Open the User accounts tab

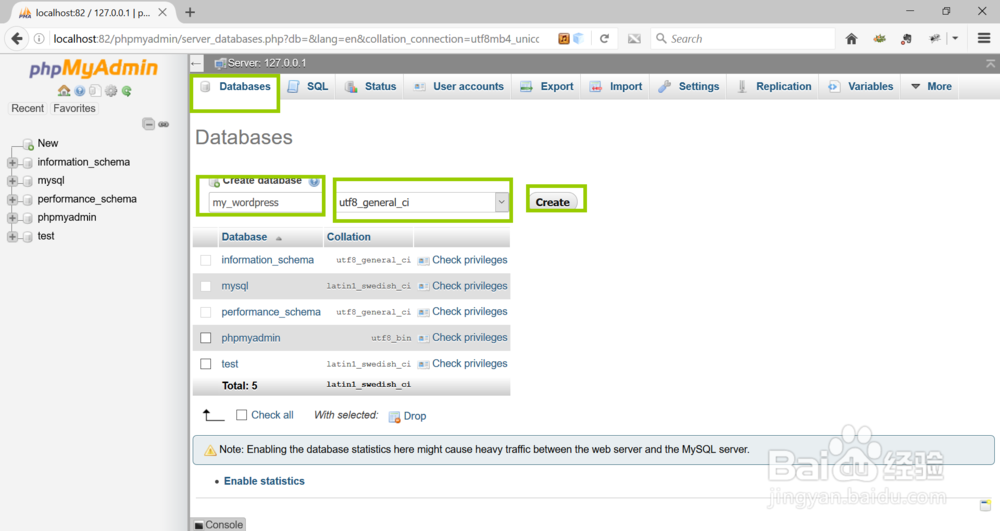point(459,87)
